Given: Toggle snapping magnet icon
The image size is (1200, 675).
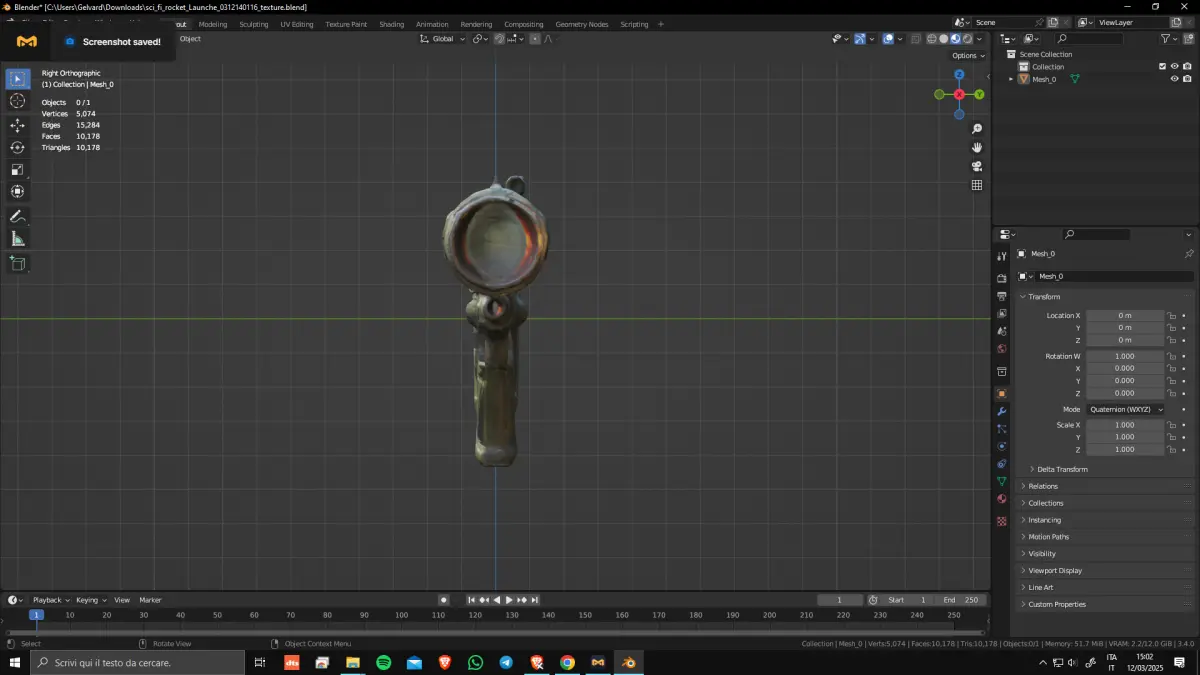Looking at the screenshot, I should 498,39.
